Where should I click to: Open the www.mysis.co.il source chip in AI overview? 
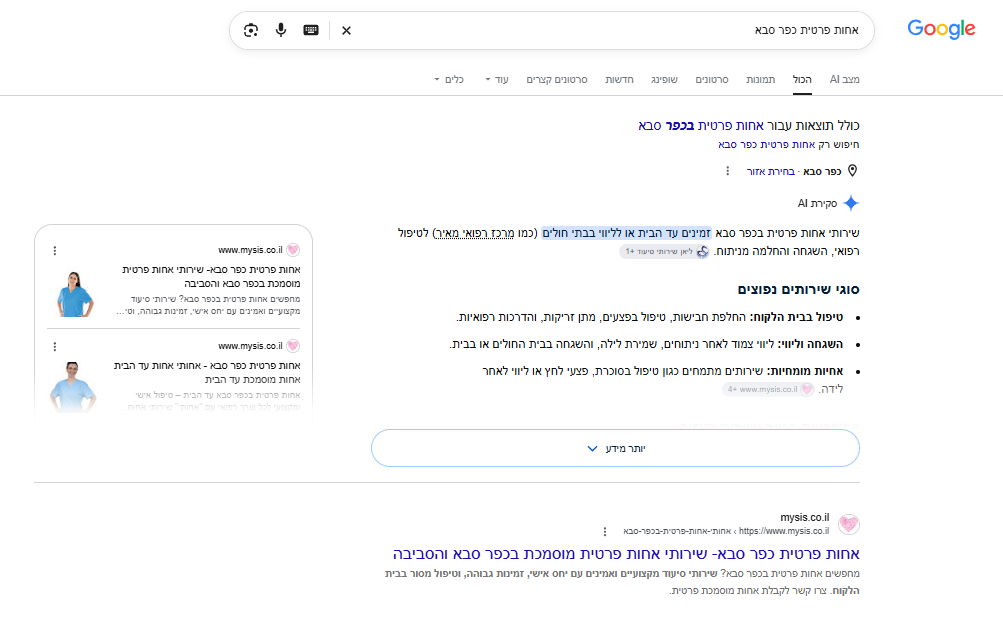pos(768,389)
